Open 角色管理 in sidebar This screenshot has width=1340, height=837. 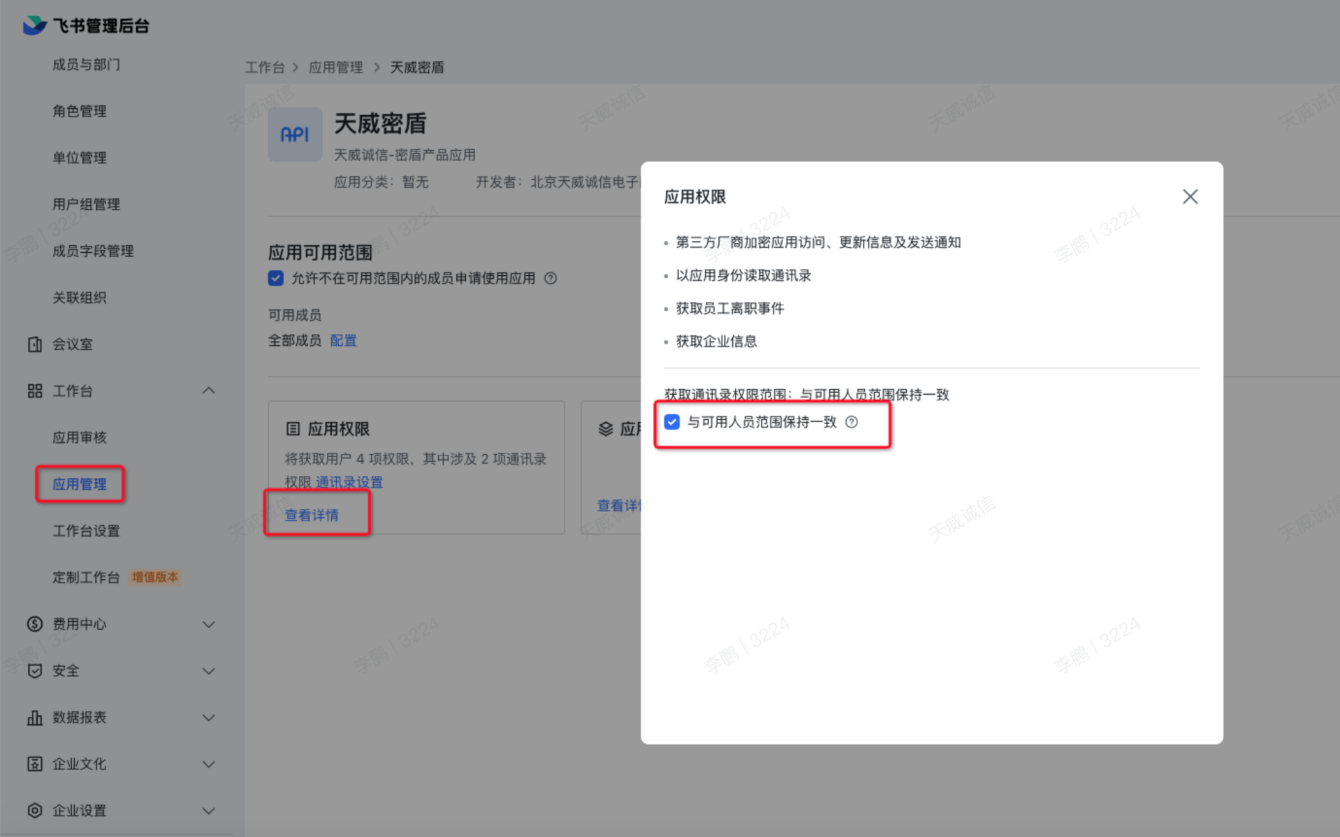pyautogui.click(x=79, y=111)
